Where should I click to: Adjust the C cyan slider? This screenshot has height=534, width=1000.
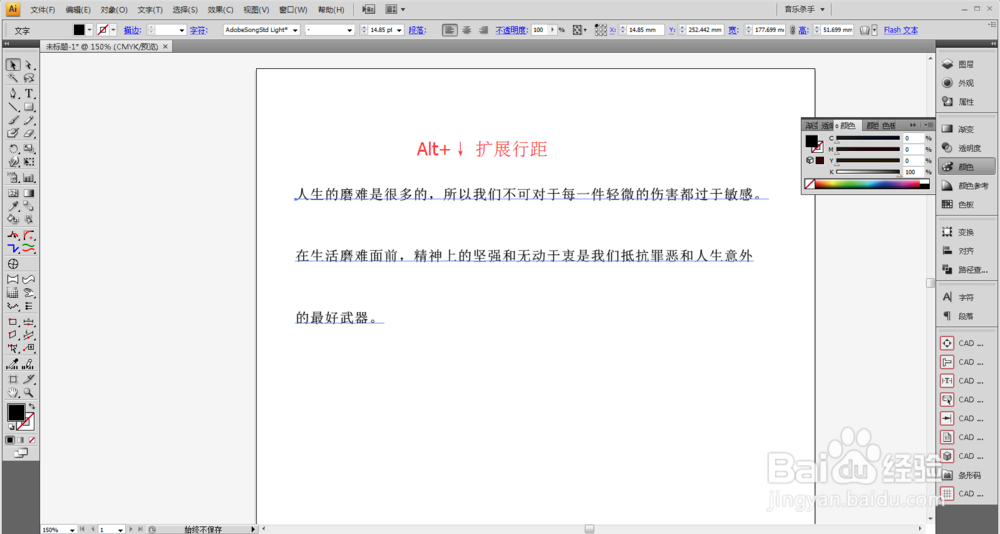point(867,138)
